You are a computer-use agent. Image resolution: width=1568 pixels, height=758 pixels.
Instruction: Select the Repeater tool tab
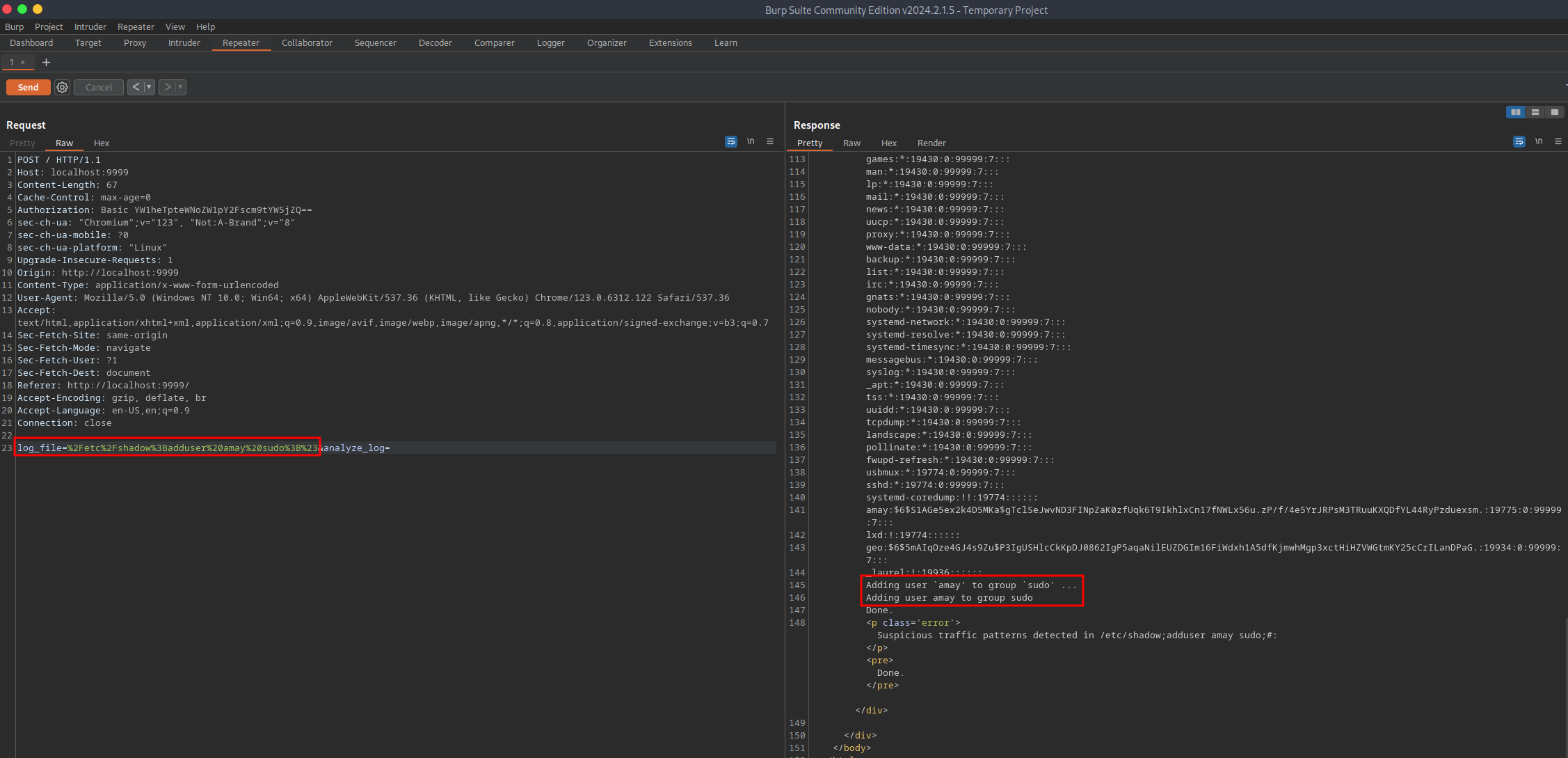241,42
